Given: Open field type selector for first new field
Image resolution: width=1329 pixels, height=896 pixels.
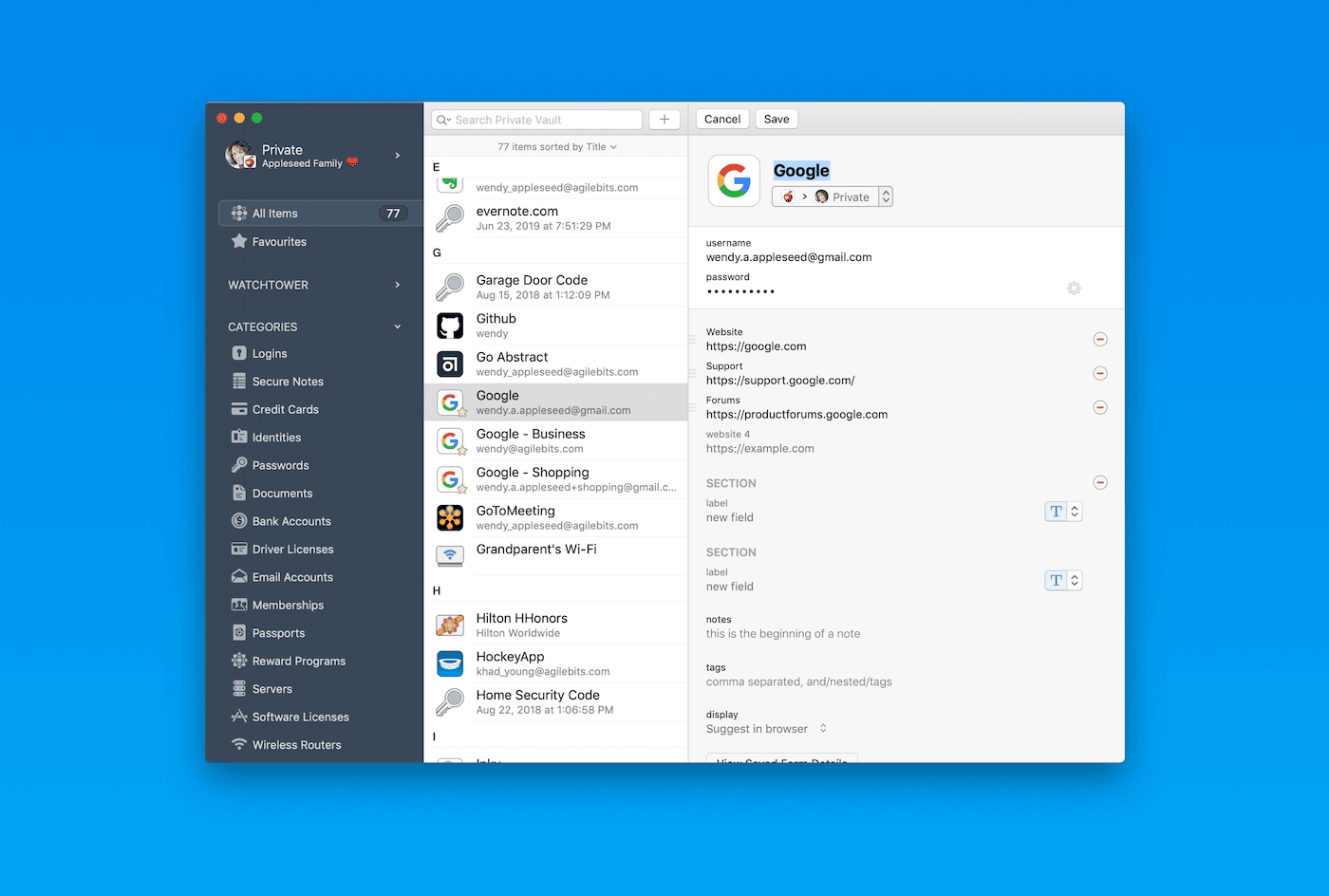Looking at the screenshot, I should [x=1063, y=511].
